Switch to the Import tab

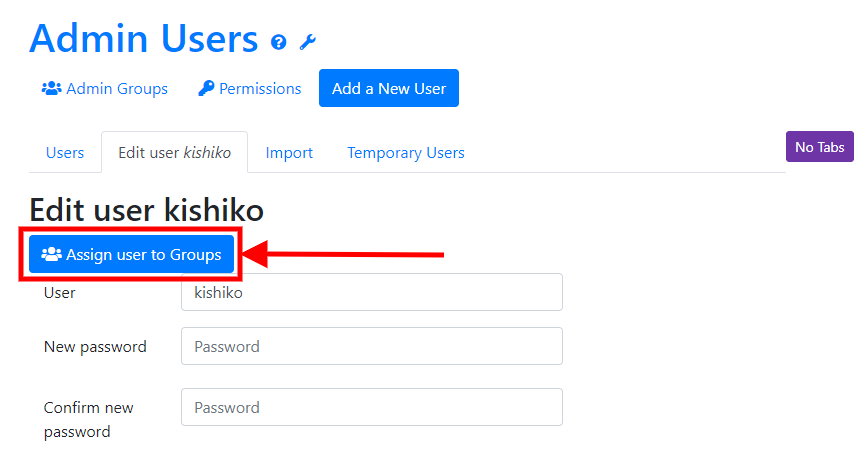point(289,153)
